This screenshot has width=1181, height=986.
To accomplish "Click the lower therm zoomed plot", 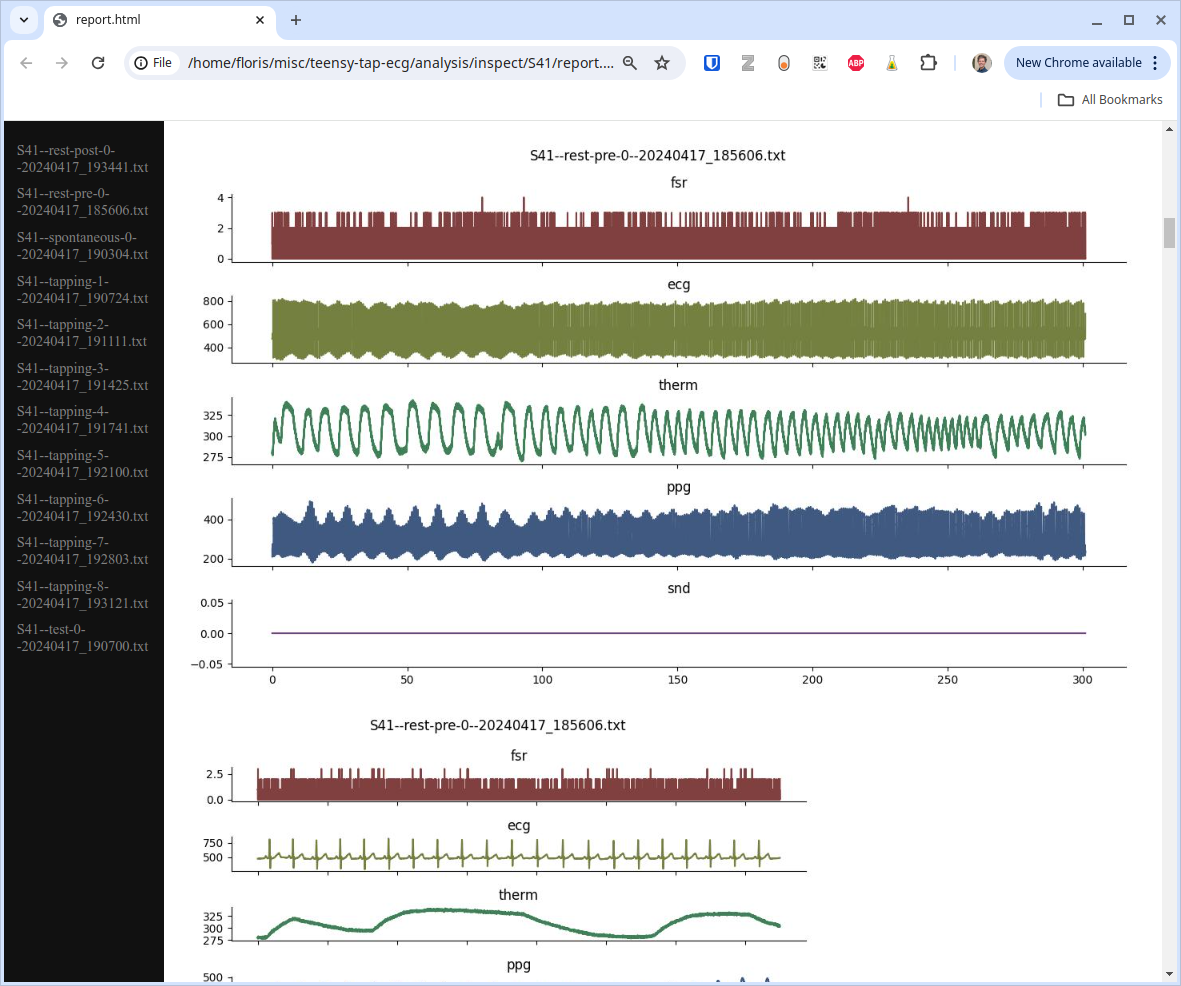I will [519, 923].
